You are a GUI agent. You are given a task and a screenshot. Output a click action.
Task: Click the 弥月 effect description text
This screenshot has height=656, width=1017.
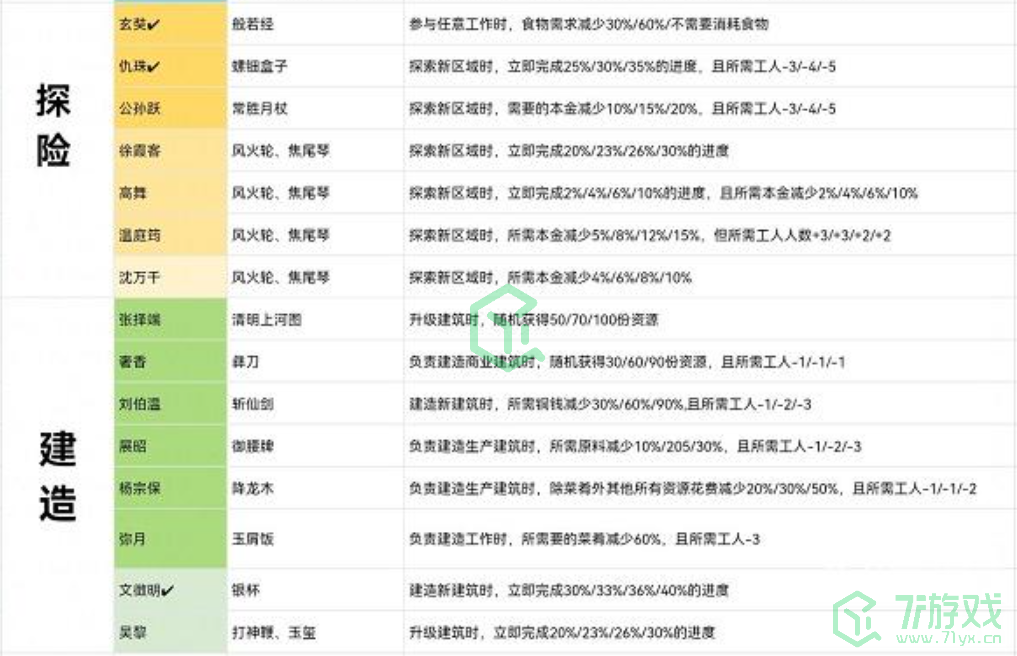pos(584,539)
